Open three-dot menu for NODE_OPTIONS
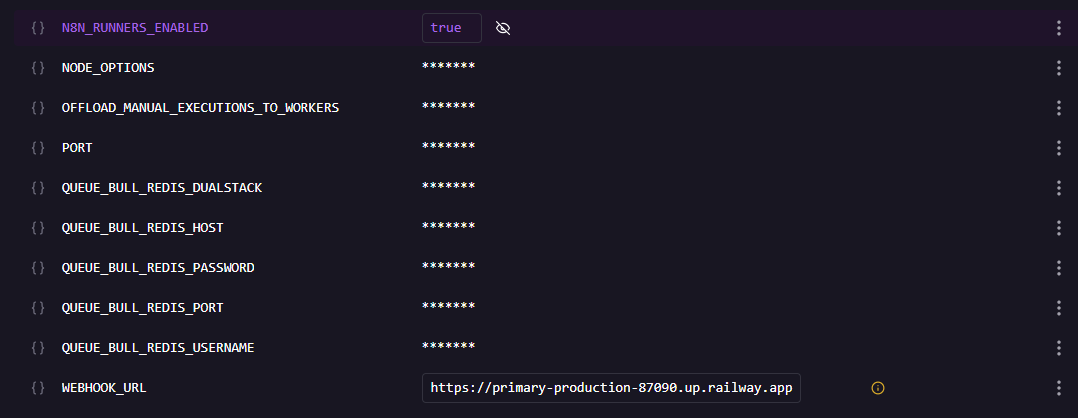The image size is (1078, 418). pyautogui.click(x=1058, y=68)
